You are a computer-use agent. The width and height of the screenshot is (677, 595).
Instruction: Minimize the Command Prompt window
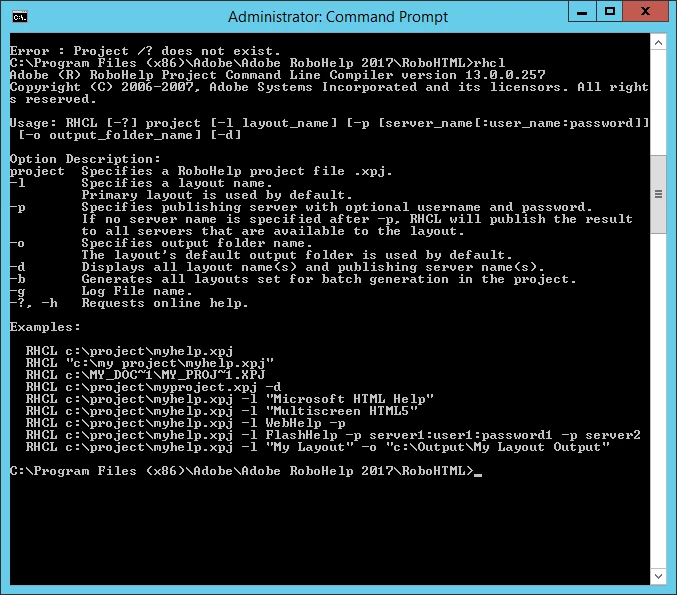pyautogui.click(x=582, y=12)
